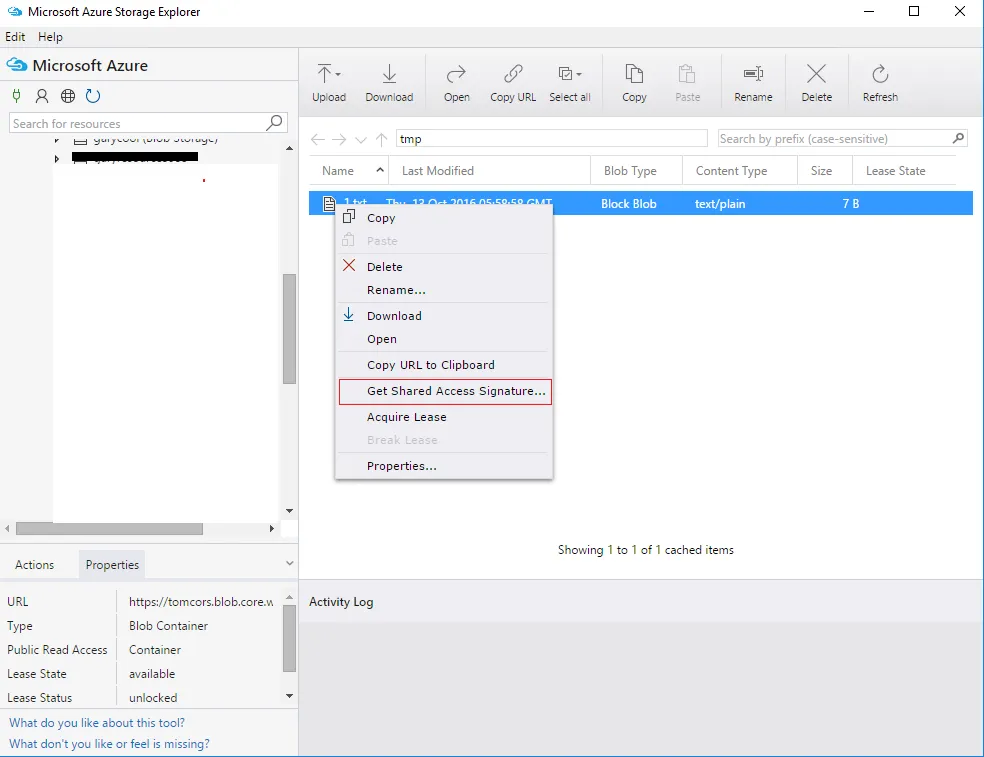
Task: Open the recent locations chevron dropdown
Action: [361, 140]
